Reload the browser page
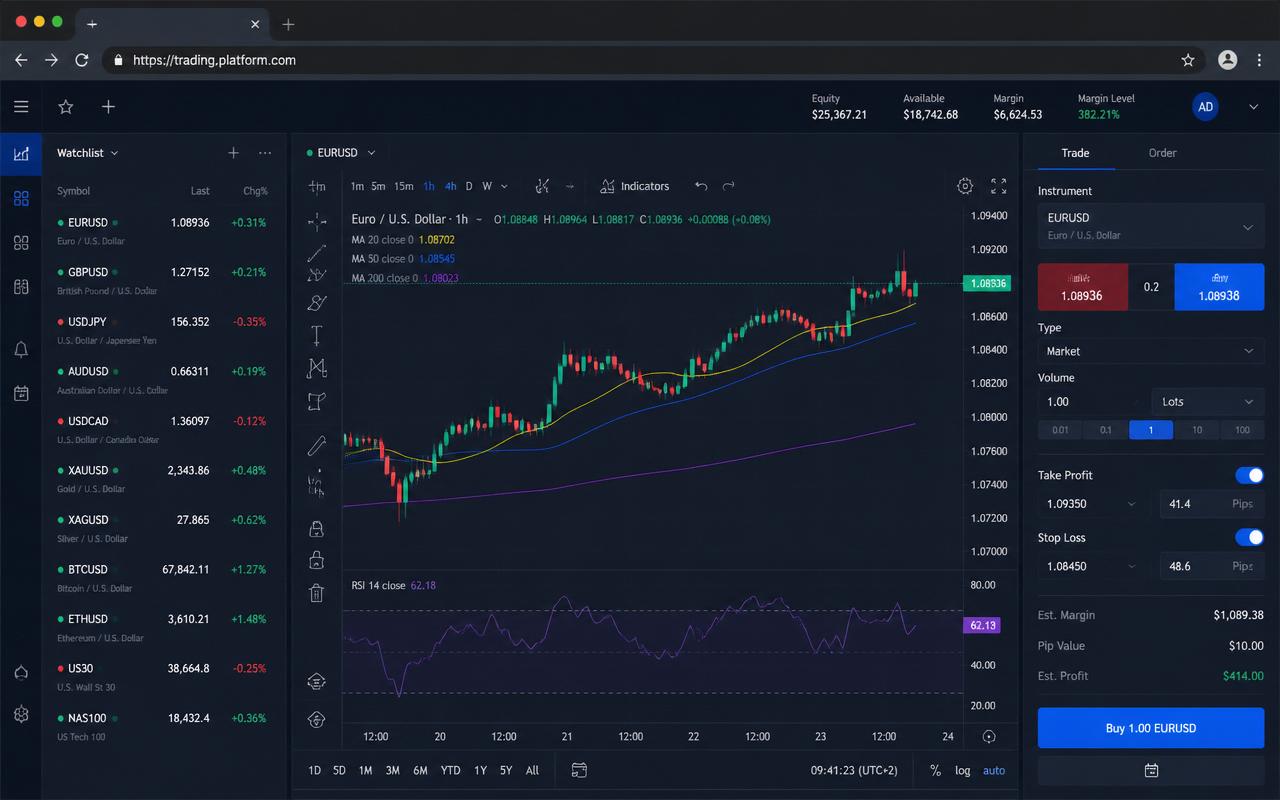Viewport: 1280px width, 800px height. 82,60
